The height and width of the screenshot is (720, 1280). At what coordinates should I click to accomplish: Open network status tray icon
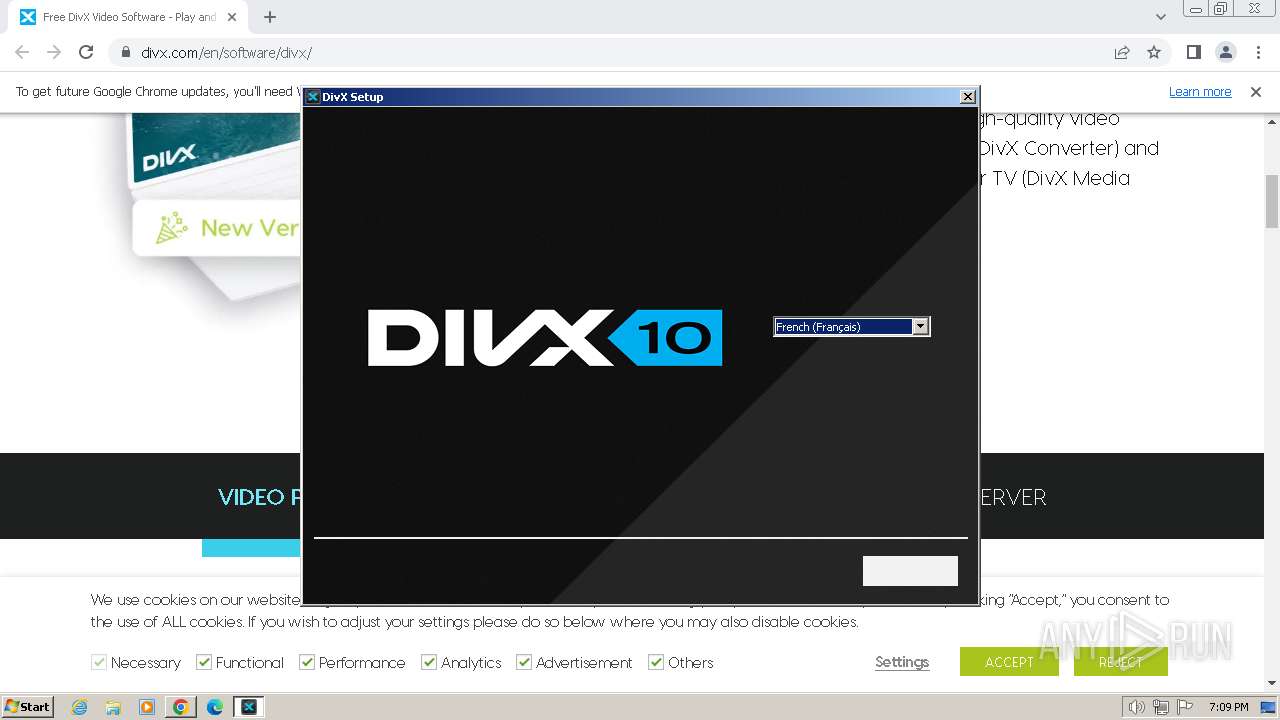click(1161, 707)
